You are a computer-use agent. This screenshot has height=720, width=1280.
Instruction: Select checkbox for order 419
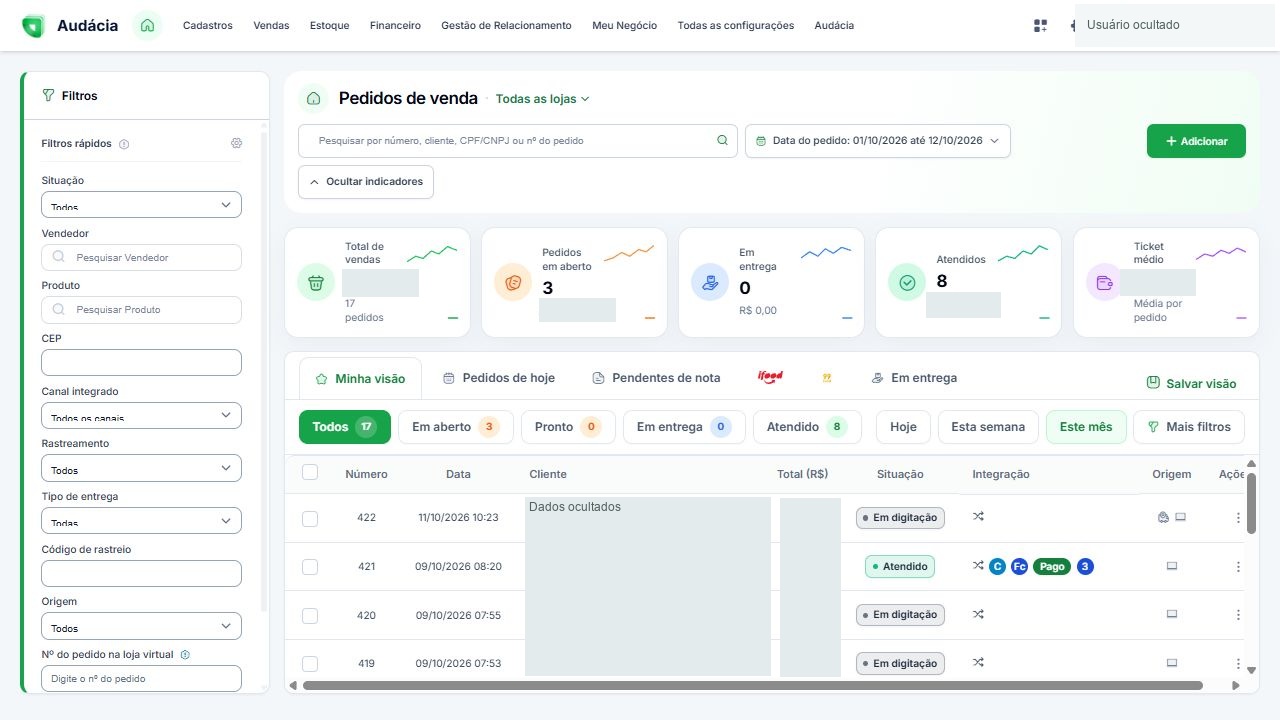[x=310, y=663]
